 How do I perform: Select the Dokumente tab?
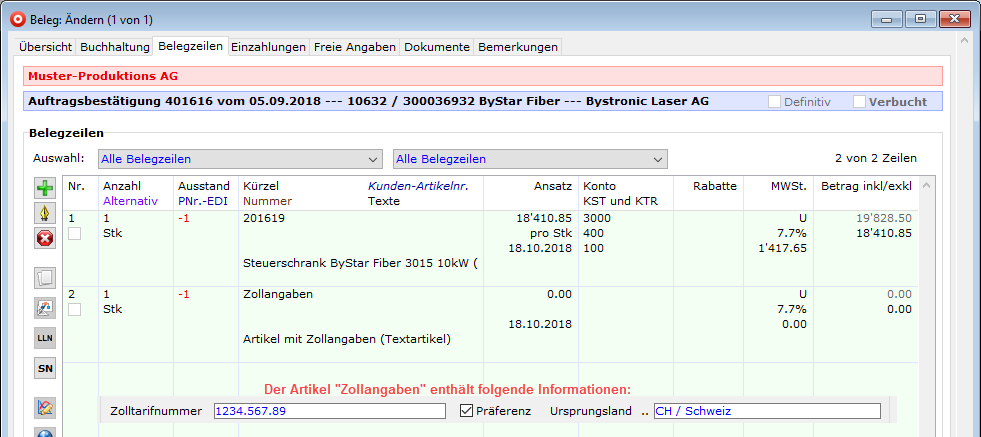point(436,47)
